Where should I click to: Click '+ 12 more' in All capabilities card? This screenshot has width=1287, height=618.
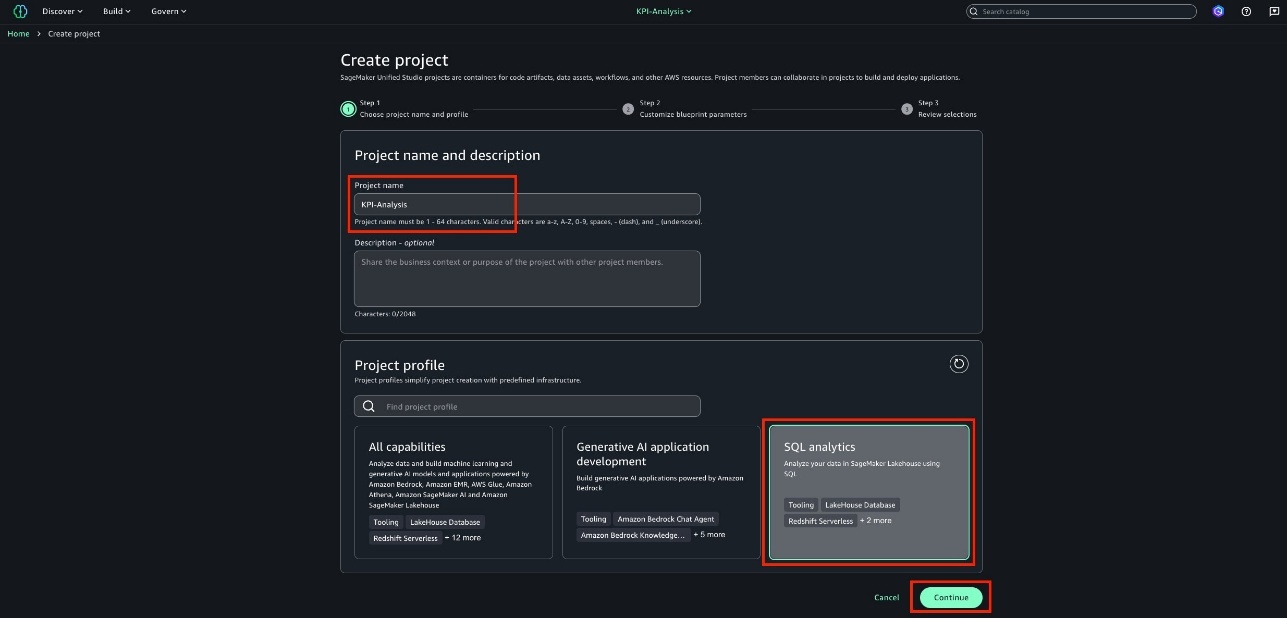pyautogui.click(x=463, y=538)
